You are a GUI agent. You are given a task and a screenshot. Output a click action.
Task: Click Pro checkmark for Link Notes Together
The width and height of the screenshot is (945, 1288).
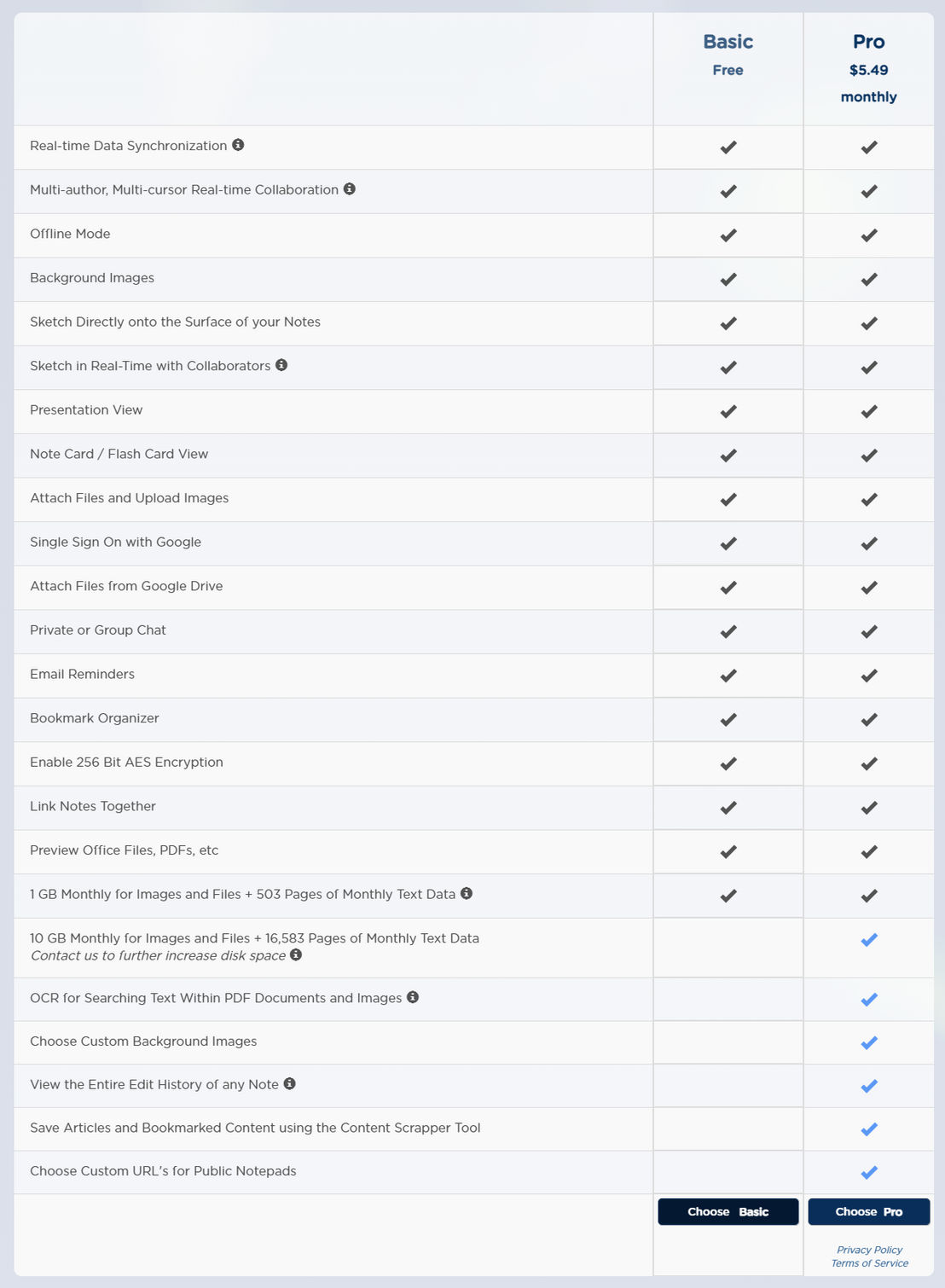coord(869,808)
